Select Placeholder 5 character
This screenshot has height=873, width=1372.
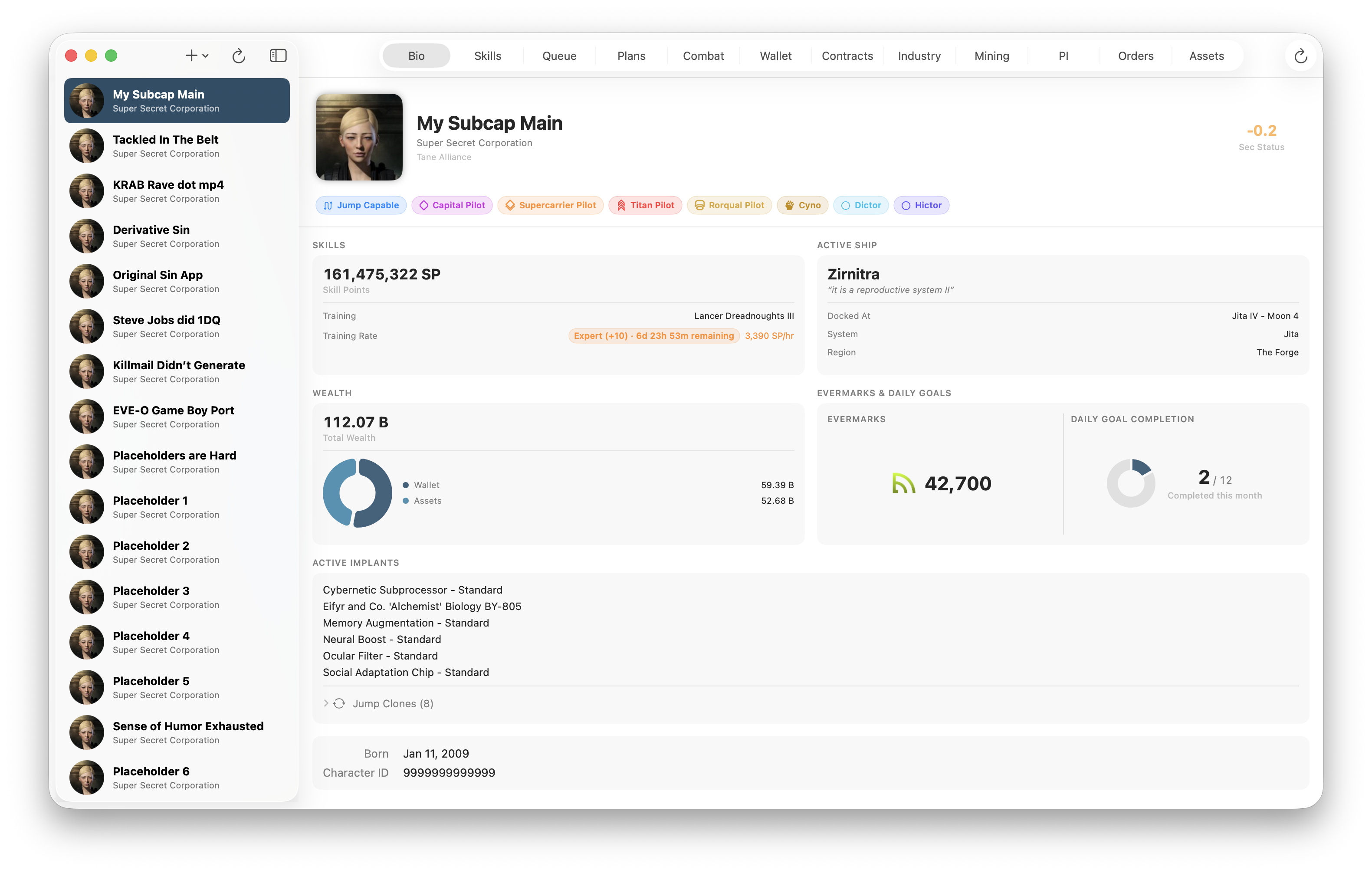tap(177, 687)
